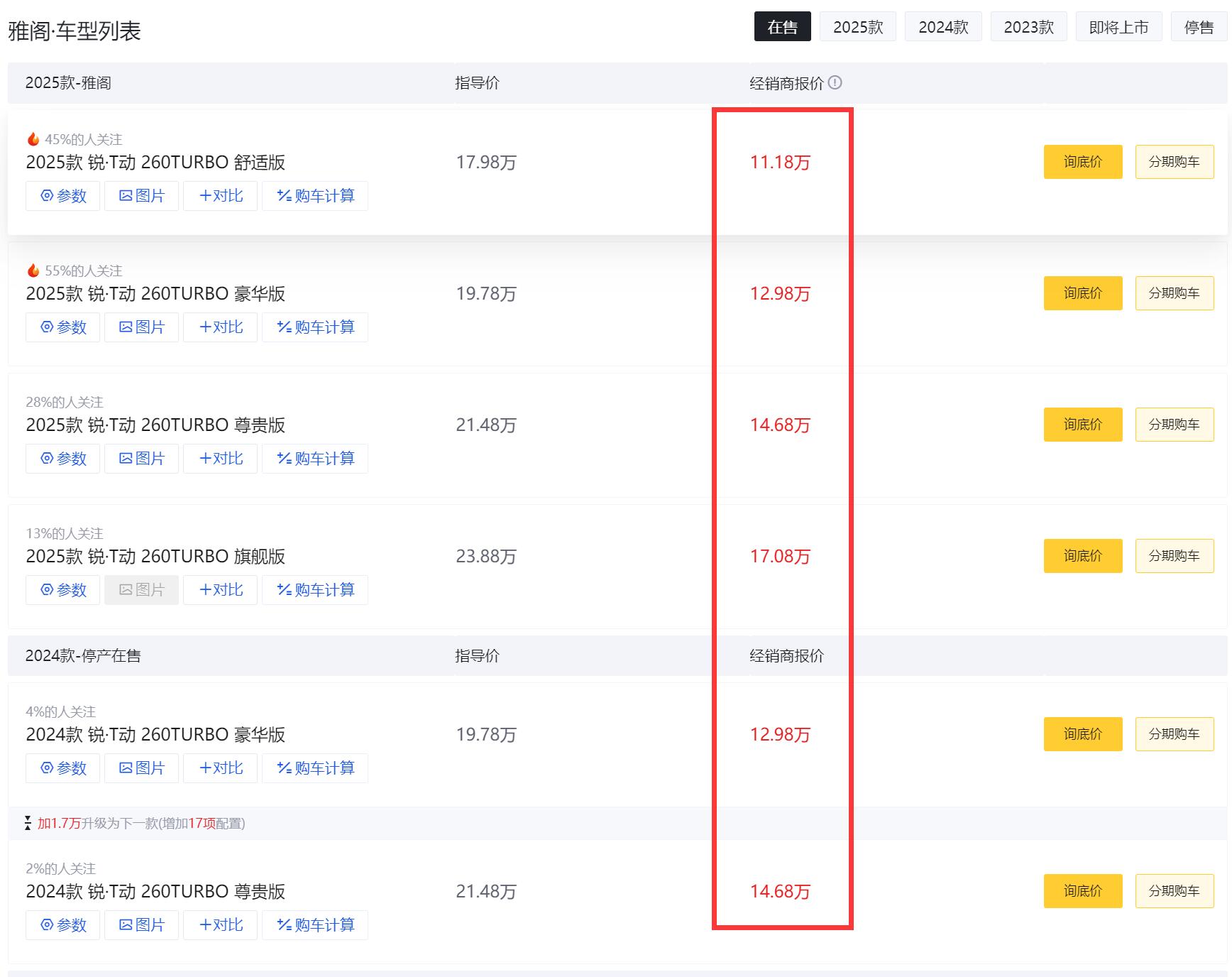Click the upgrade arrows icon before 加1.7万
Image resolution: width=1232 pixels, height=977 pixels.
[28, 824]
